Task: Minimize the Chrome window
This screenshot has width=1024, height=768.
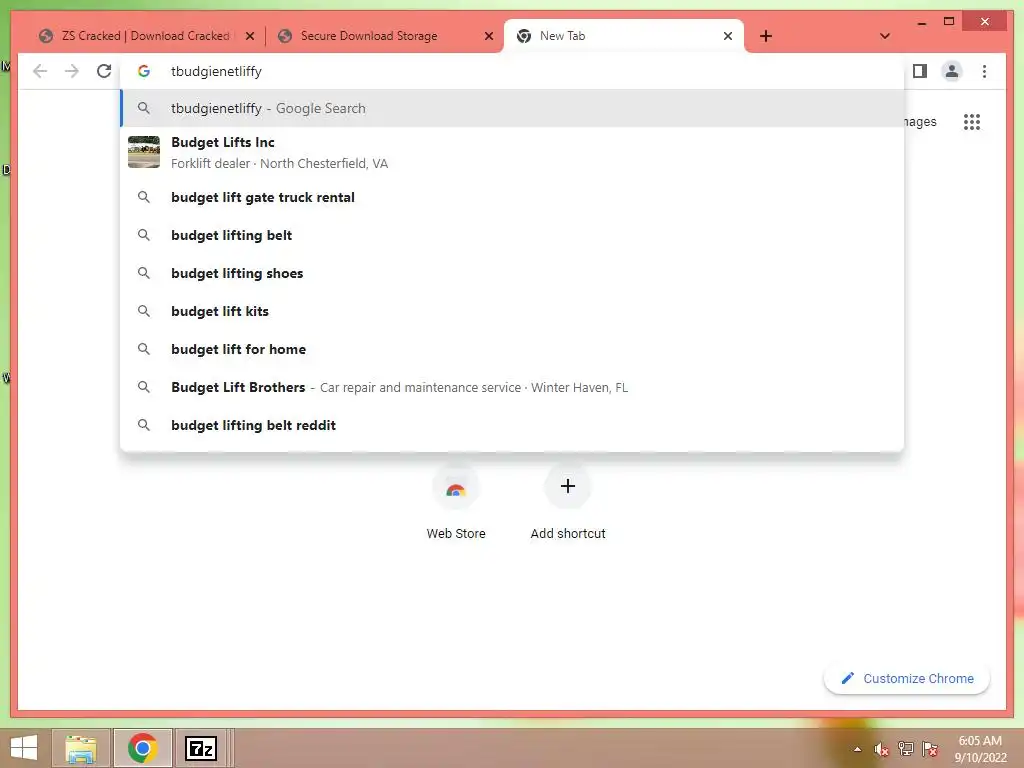Action: pos(921,22)
